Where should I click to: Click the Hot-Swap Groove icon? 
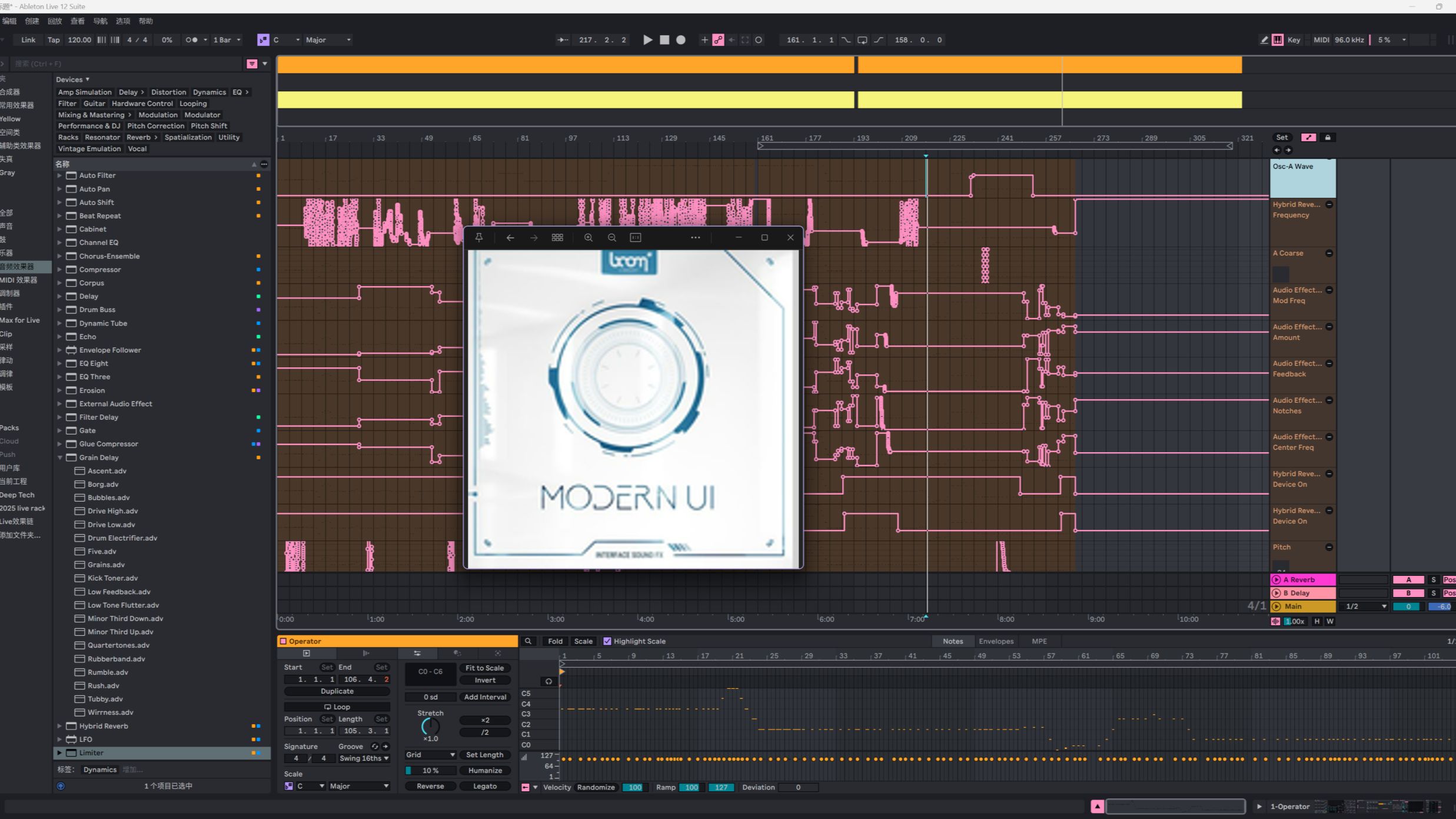(375, 747)
